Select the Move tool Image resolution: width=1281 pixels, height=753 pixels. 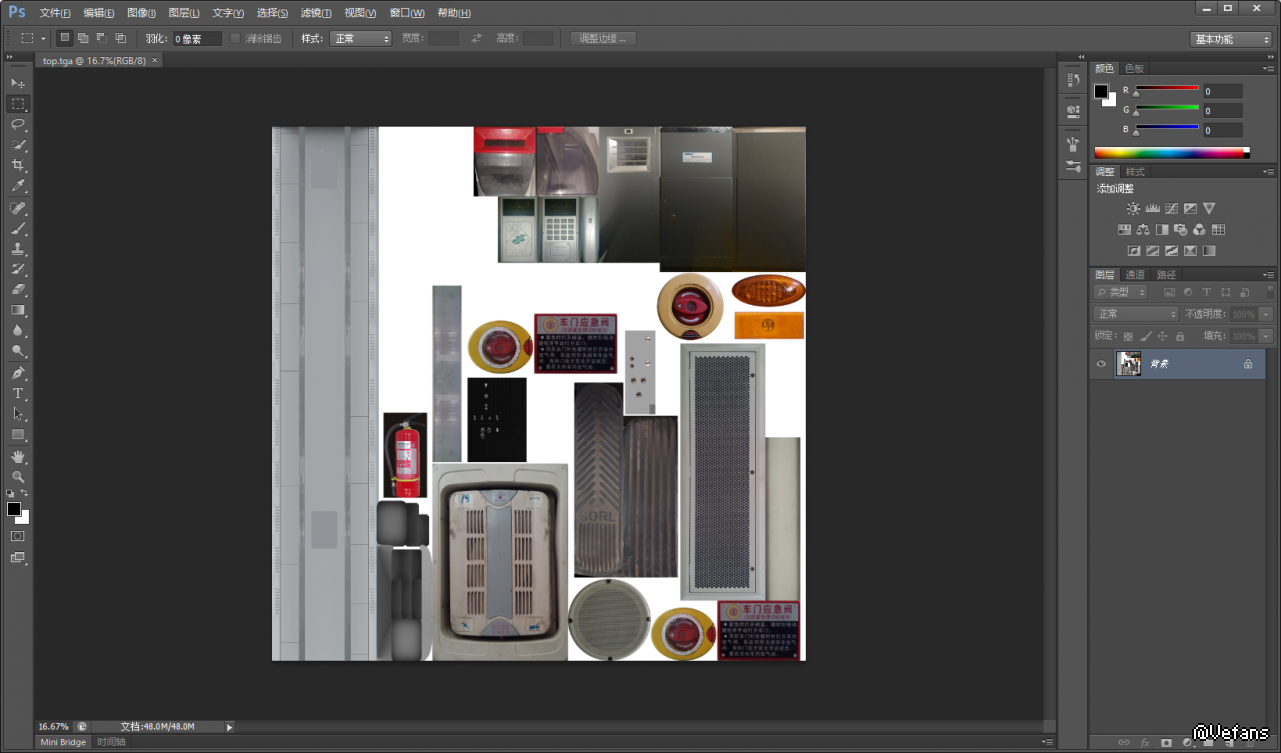click(x=18, y=83)
